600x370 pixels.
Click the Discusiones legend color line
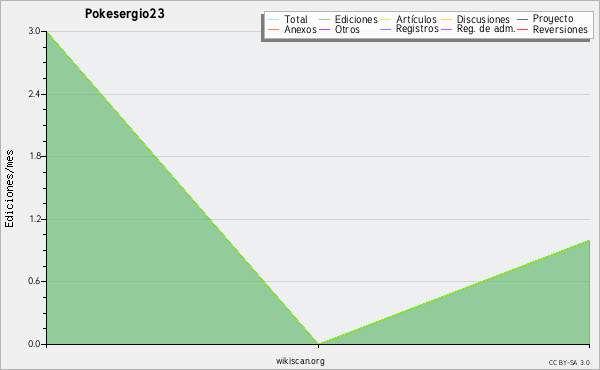point(447,20)
